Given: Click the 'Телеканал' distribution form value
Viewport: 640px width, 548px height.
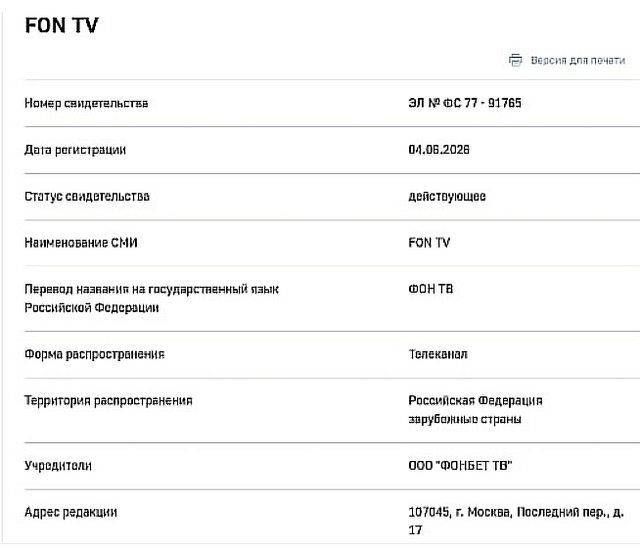Looking at the screenshot, I should click(x=438, y=354).
